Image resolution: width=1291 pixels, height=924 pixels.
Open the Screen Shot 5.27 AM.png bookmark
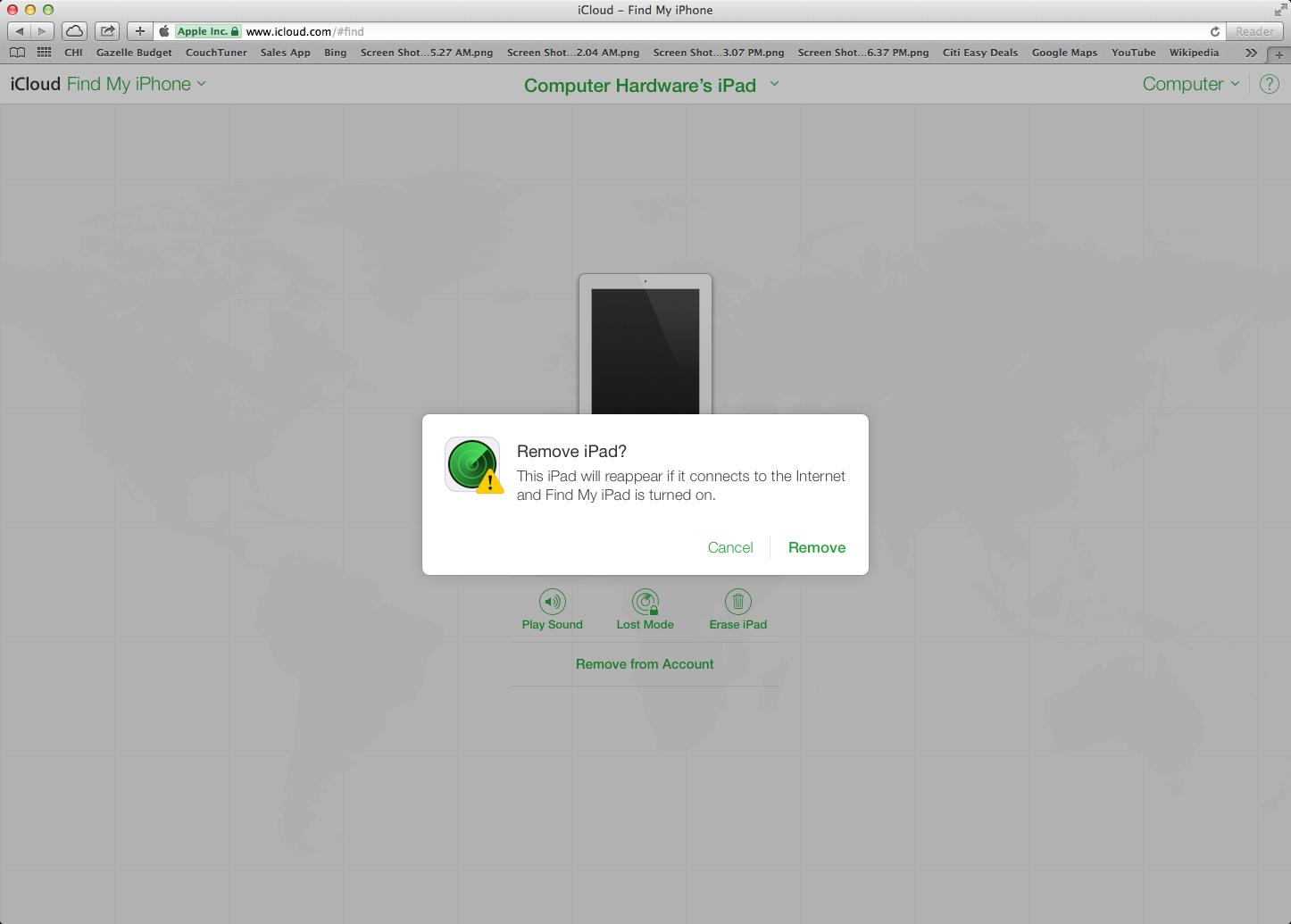tap(427, 53)
